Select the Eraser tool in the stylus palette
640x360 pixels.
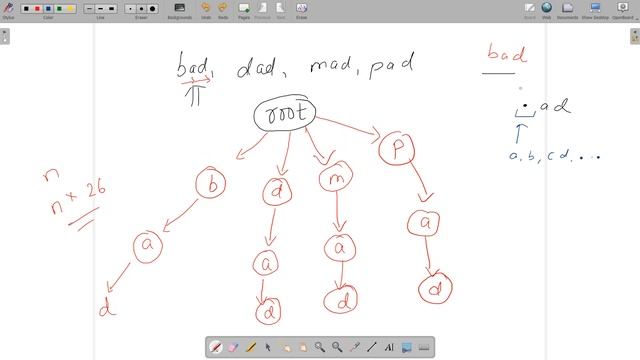[233, 347]
